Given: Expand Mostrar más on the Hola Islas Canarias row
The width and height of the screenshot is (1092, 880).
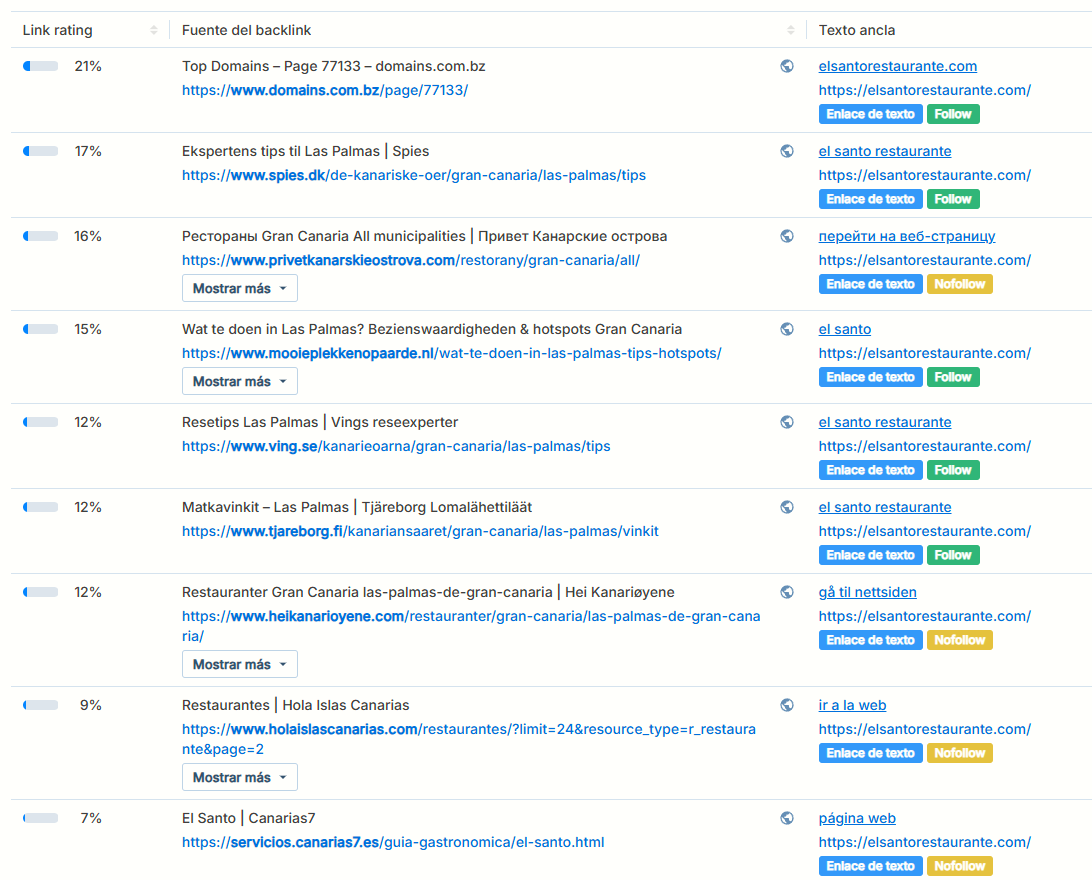Looking at the screenshot, I should [x=239, y=777].
